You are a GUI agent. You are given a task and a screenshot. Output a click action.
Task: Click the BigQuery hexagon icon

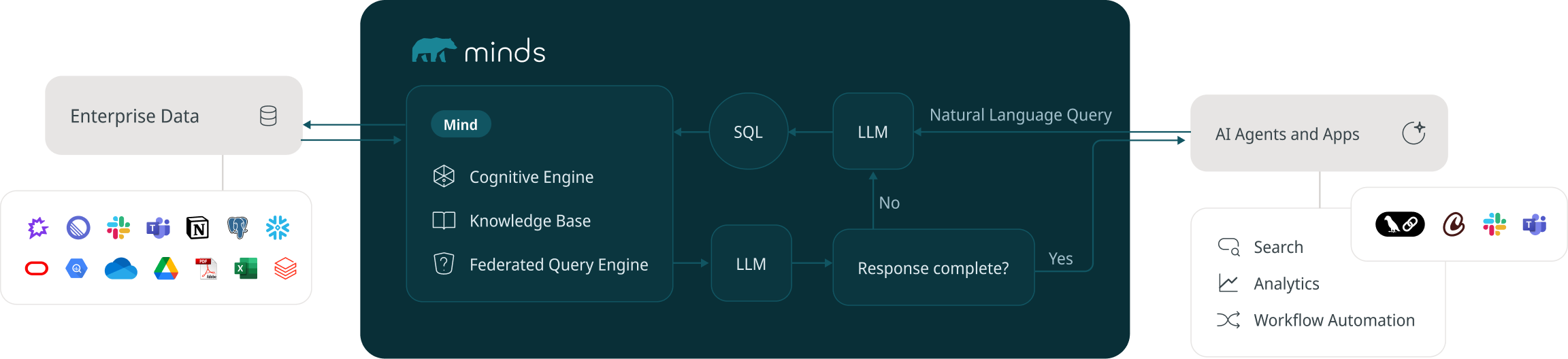coord(77,269)
